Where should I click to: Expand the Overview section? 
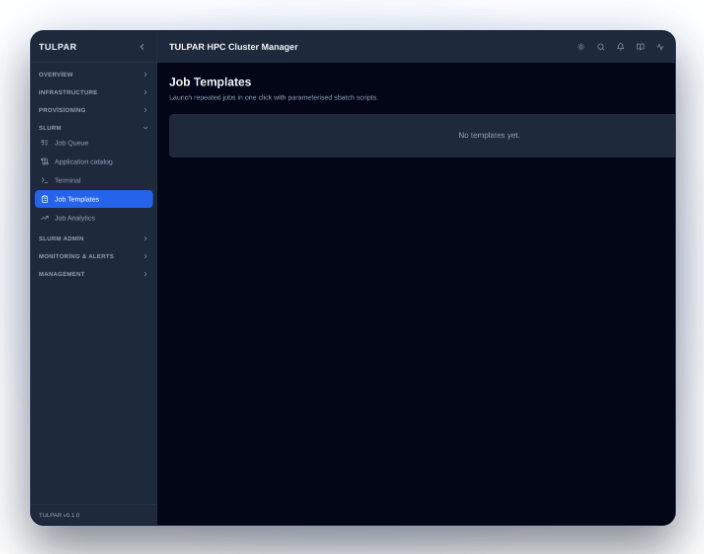coord(93,75)
